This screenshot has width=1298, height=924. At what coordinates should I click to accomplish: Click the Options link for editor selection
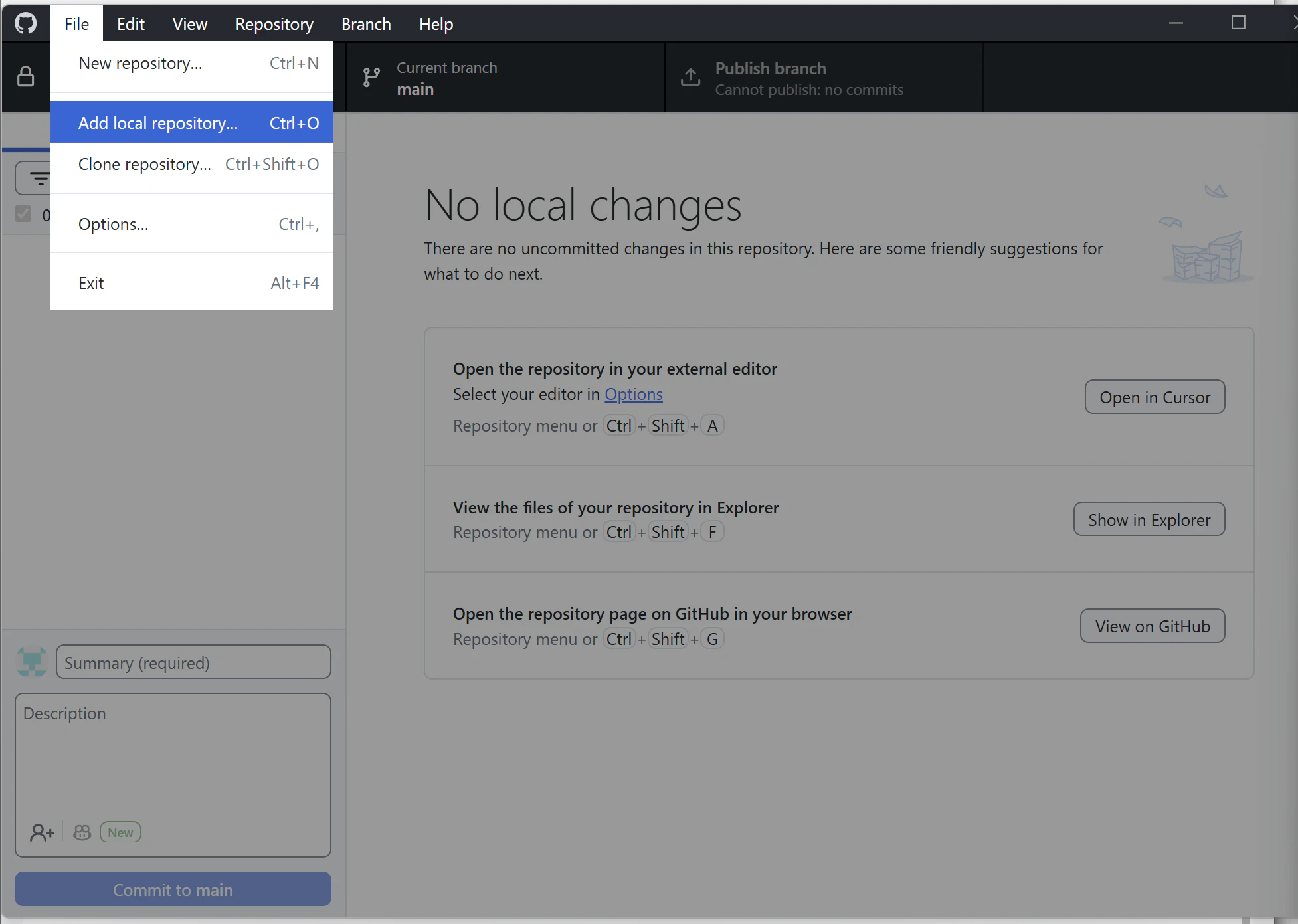(x=633, y=394)
